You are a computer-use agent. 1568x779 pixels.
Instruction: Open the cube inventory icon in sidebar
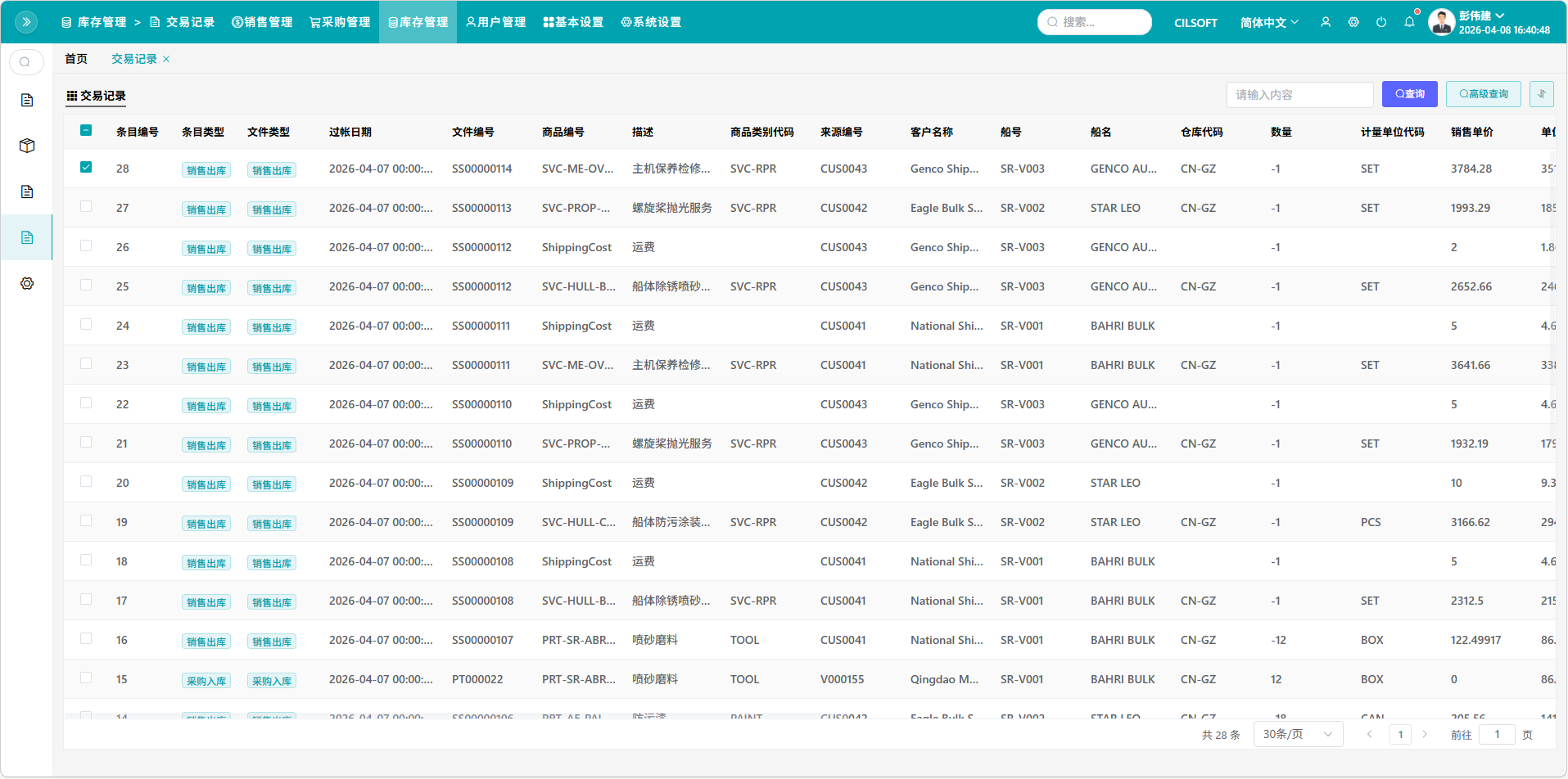pyautogui.click(x=27, y=146)
